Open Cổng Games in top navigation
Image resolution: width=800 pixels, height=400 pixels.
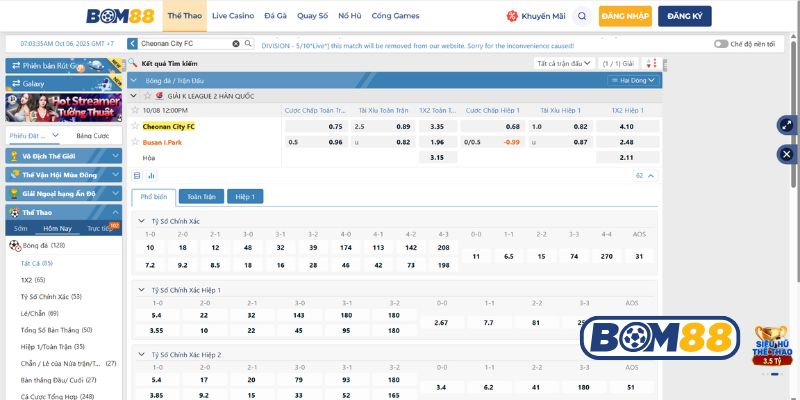click(x=395, y=16)
